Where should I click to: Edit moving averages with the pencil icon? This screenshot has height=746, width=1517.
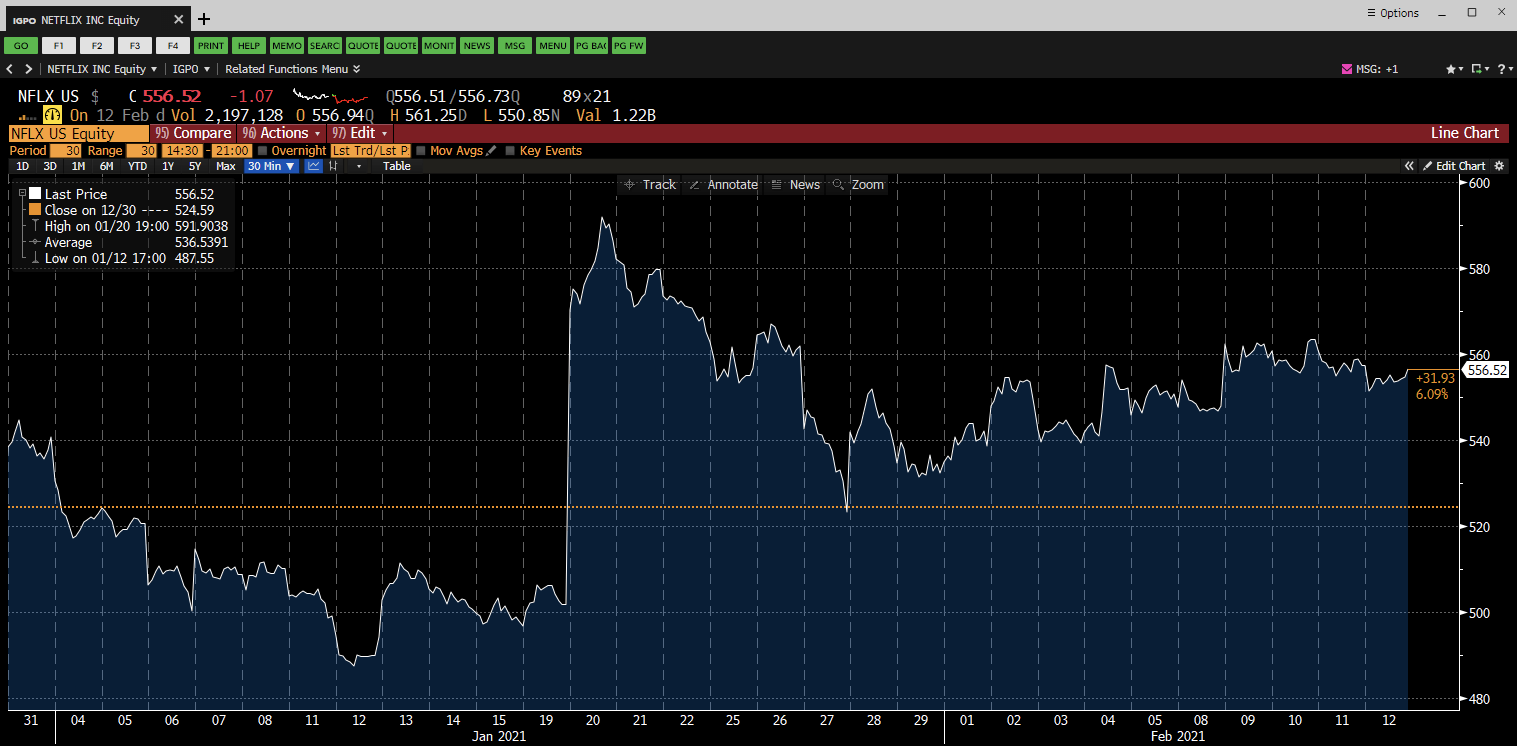[x=491, y=150]
